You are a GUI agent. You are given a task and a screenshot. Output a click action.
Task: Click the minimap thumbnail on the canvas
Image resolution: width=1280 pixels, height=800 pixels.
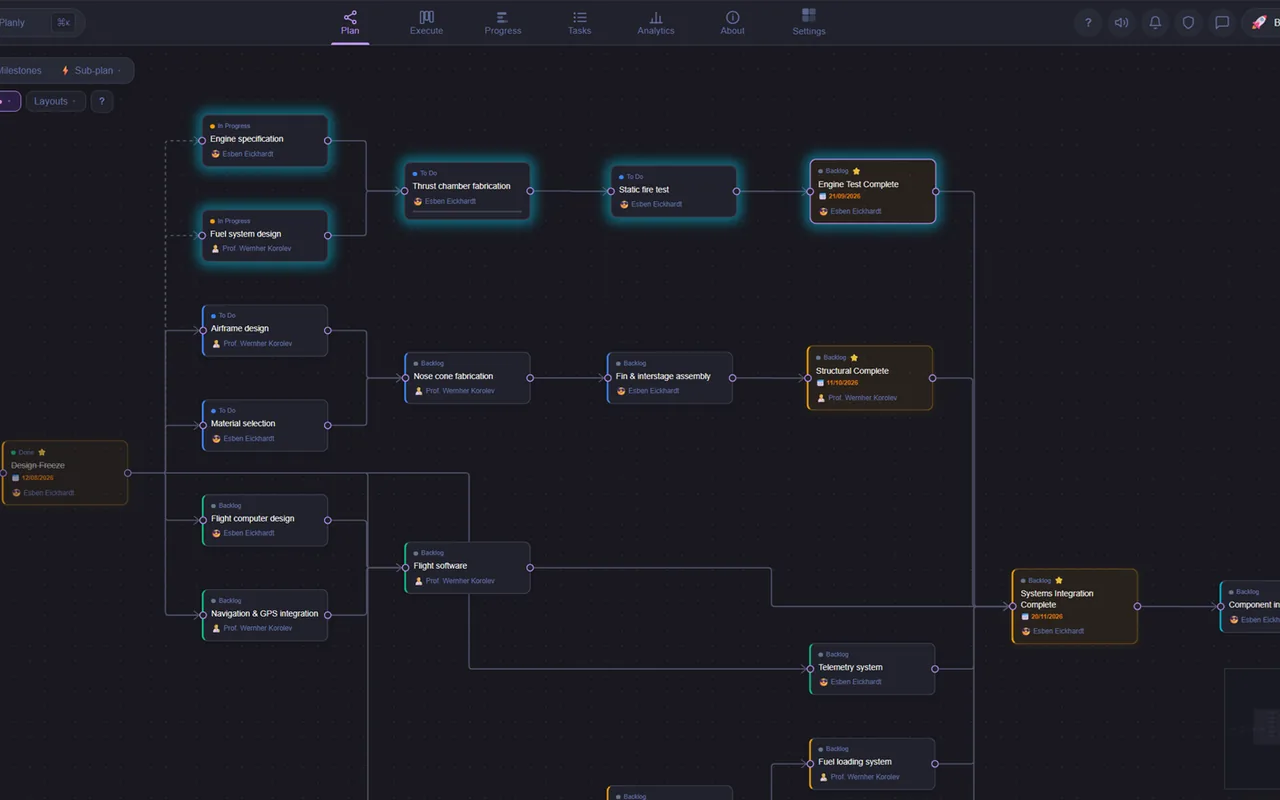coord(1253,727)
